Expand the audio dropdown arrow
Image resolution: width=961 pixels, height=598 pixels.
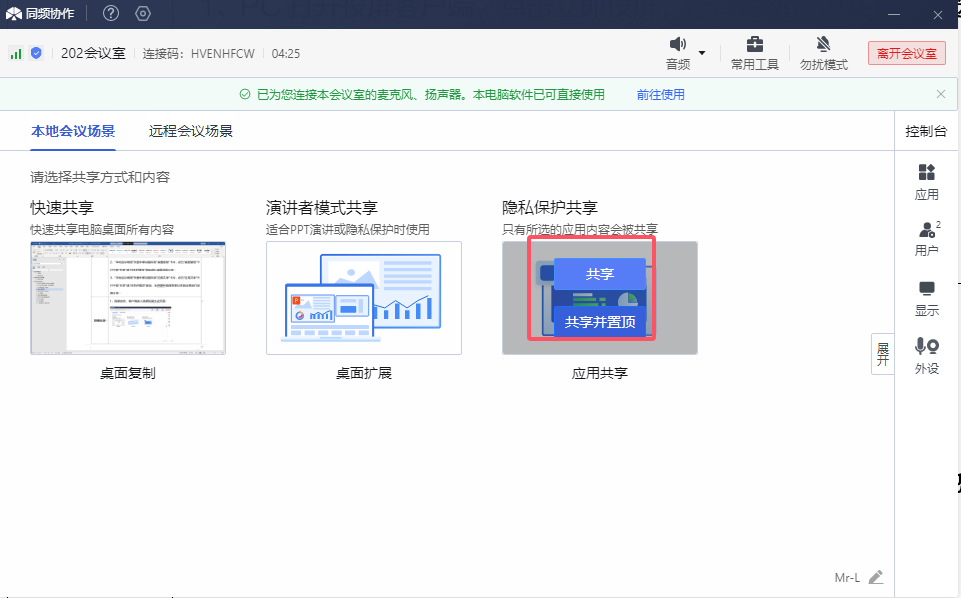coord(702,53)
